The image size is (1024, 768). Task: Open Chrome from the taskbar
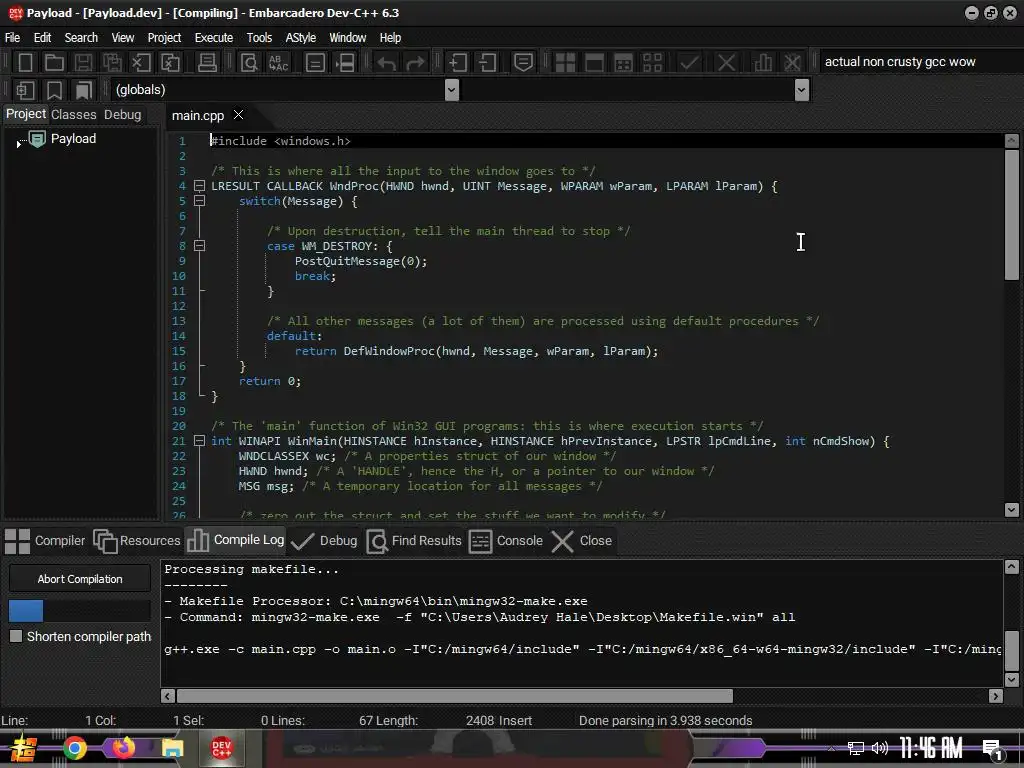[75, 748]
